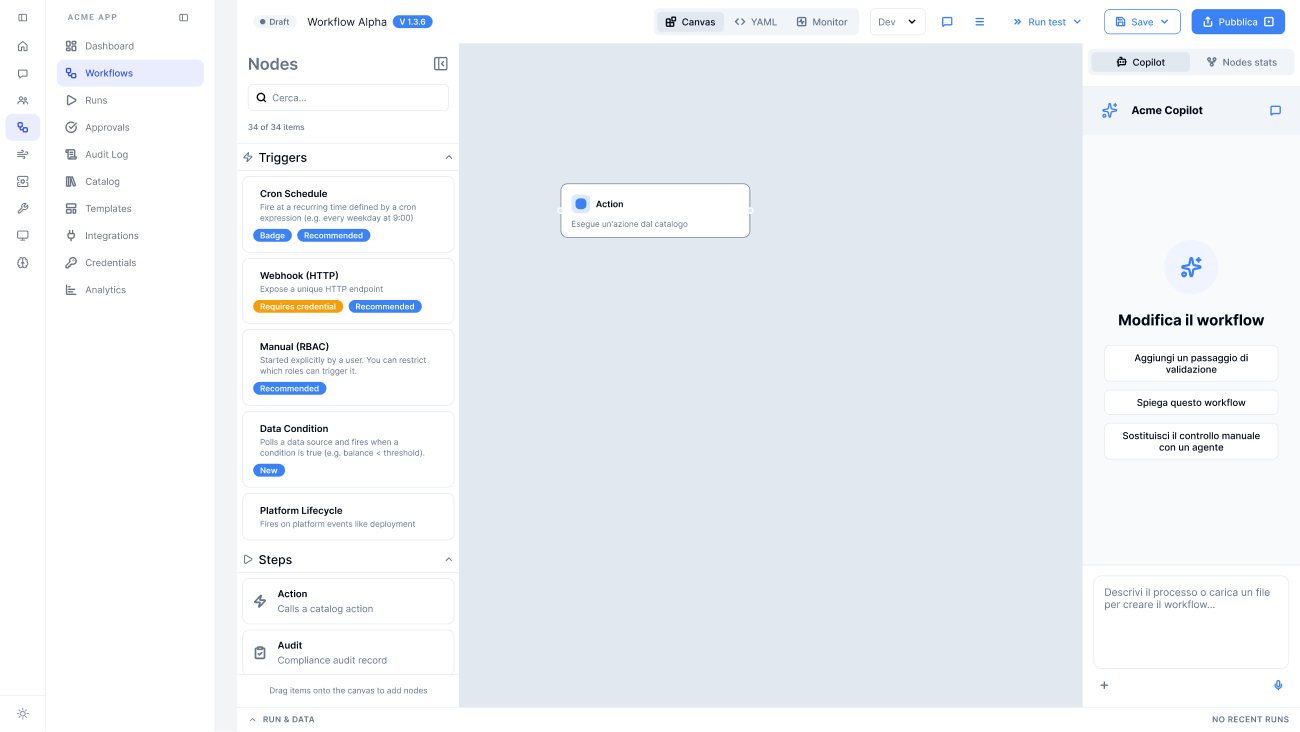Click 'Aggiungi un passaggio di validazione' suggestion
The width and height of the screenshot is (1300, 732).
(1191, 363)
